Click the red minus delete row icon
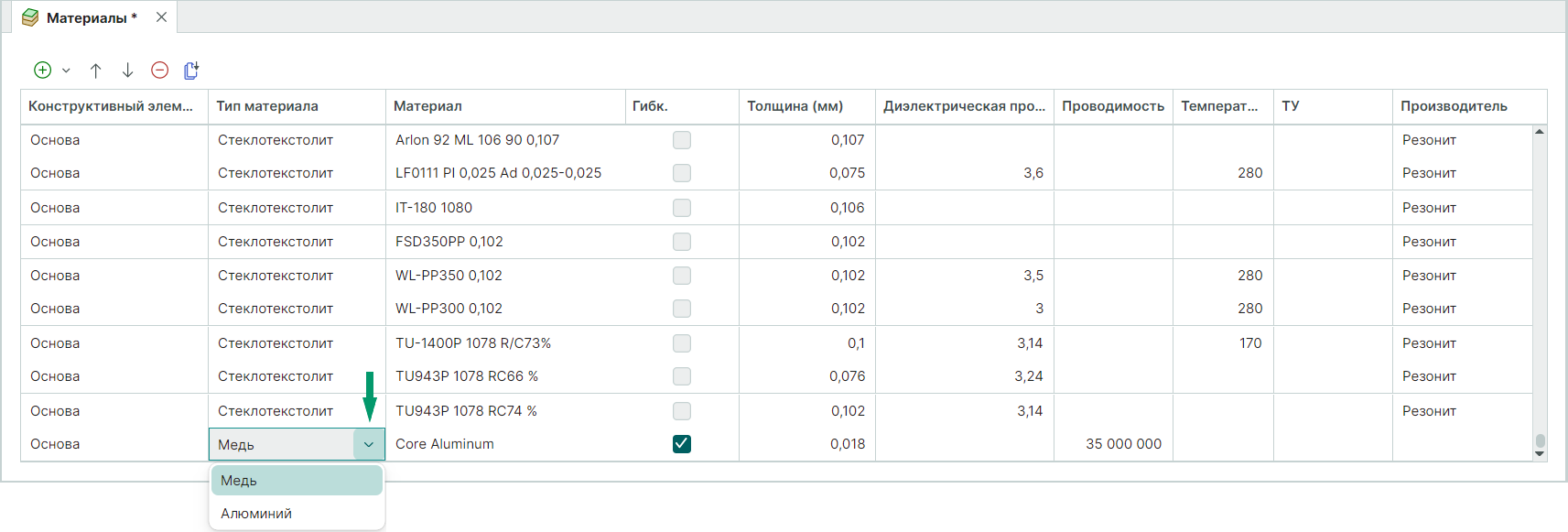Viewport: 1568px width, 532px height. pyautogui.click(x=160, y=71)
